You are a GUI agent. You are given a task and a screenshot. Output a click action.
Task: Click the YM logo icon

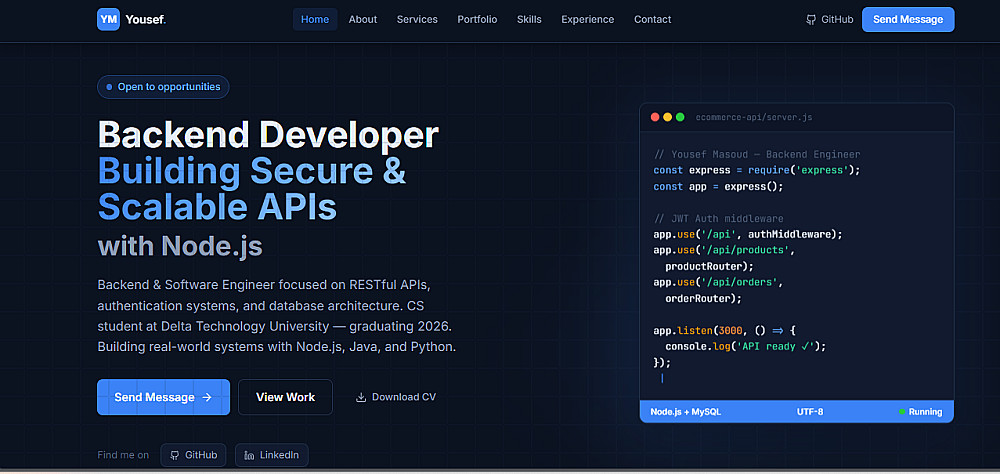[108, 19]
